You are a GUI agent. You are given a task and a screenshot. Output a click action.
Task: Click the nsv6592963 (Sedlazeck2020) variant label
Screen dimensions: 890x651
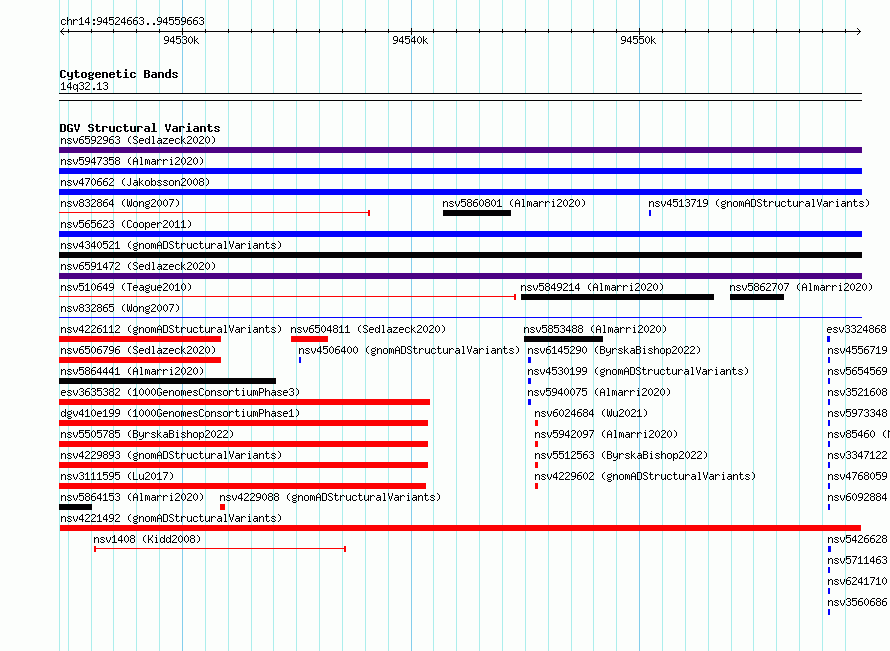tap(138, 140)
